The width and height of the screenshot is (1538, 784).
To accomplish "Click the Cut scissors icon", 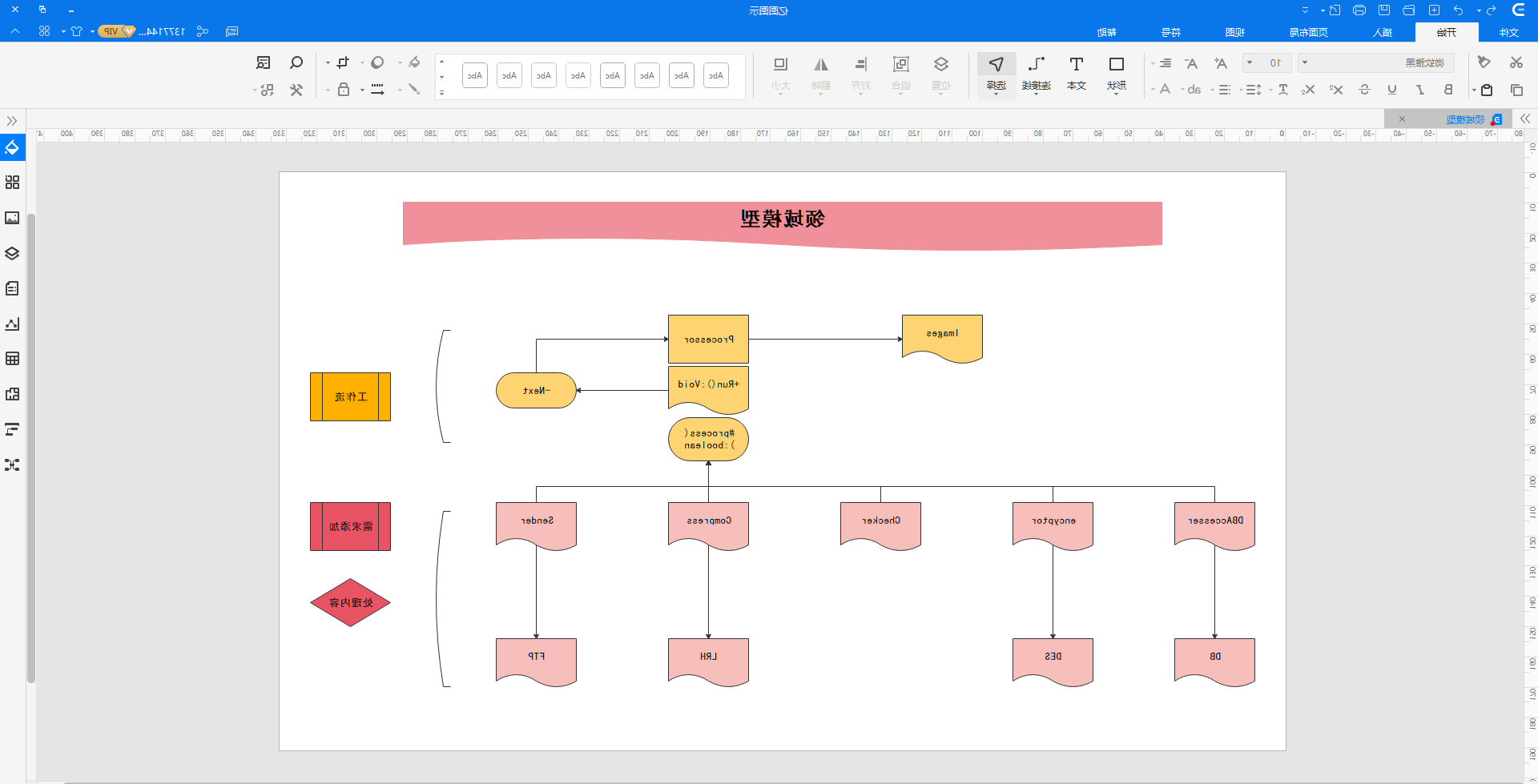I will [1516, 62].
